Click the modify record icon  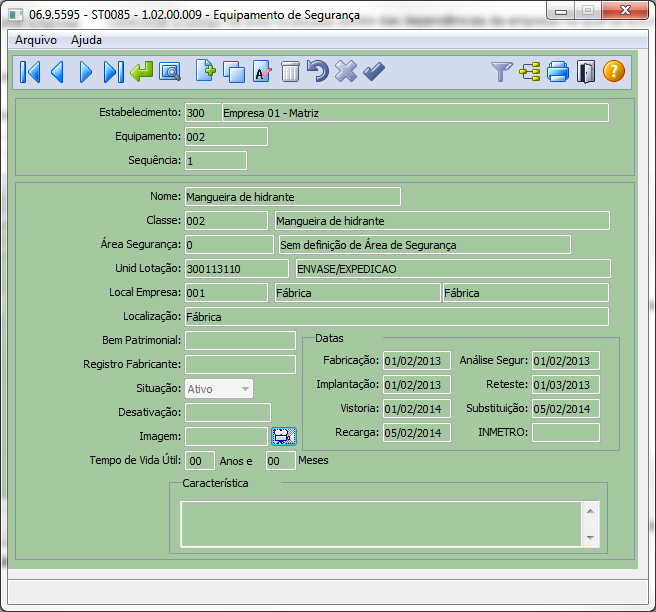262,72
